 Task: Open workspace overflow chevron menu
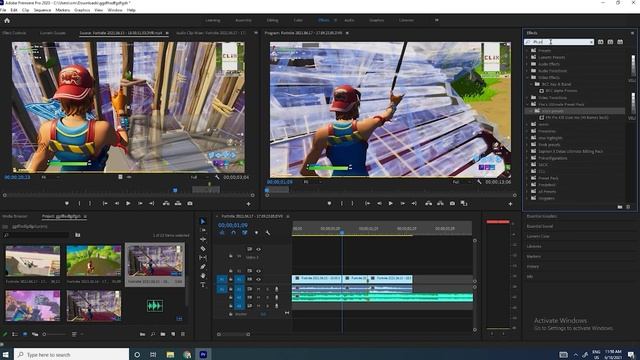pyautogui.click(x=437, y=20)
